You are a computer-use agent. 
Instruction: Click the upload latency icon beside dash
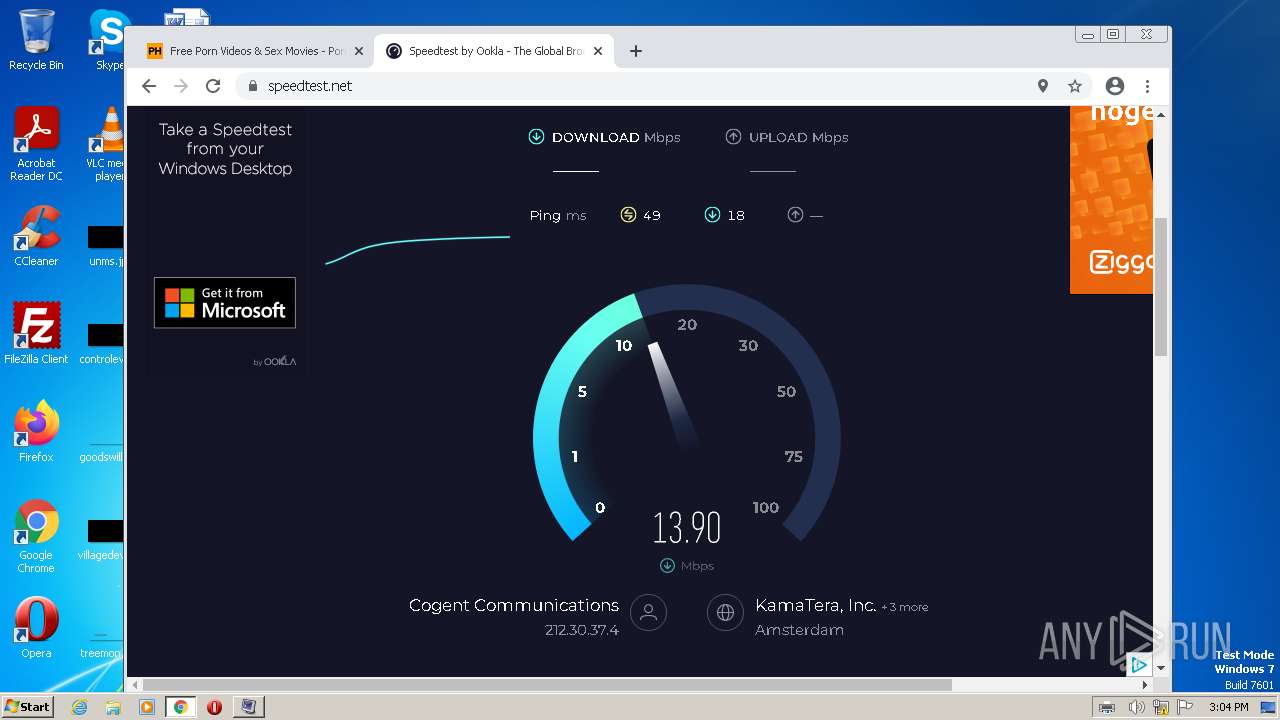(795, 215)
